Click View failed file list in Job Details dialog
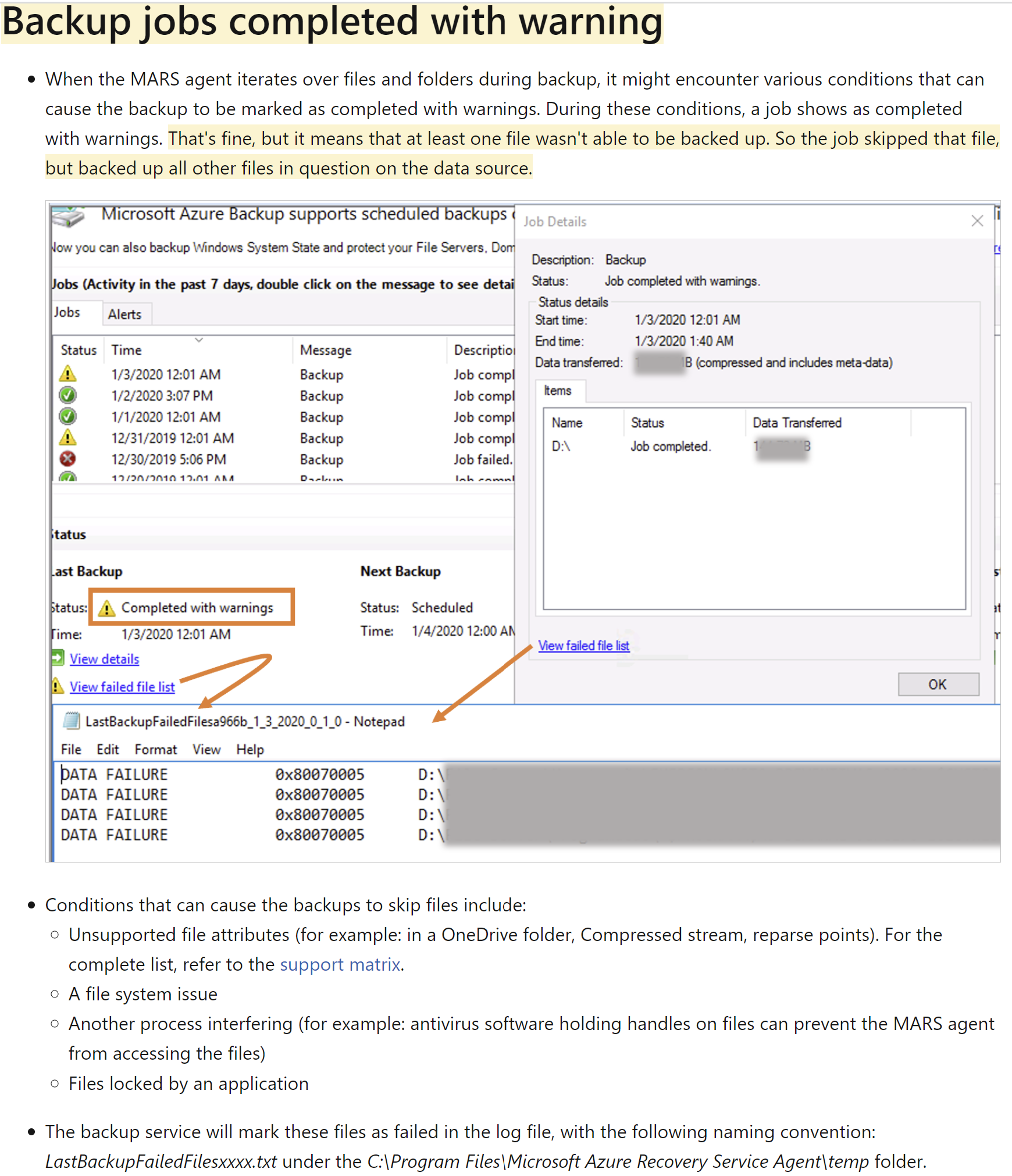The height and width of the screenshot is (1176, 1012). pyautogui.click(x=583, y=646)
